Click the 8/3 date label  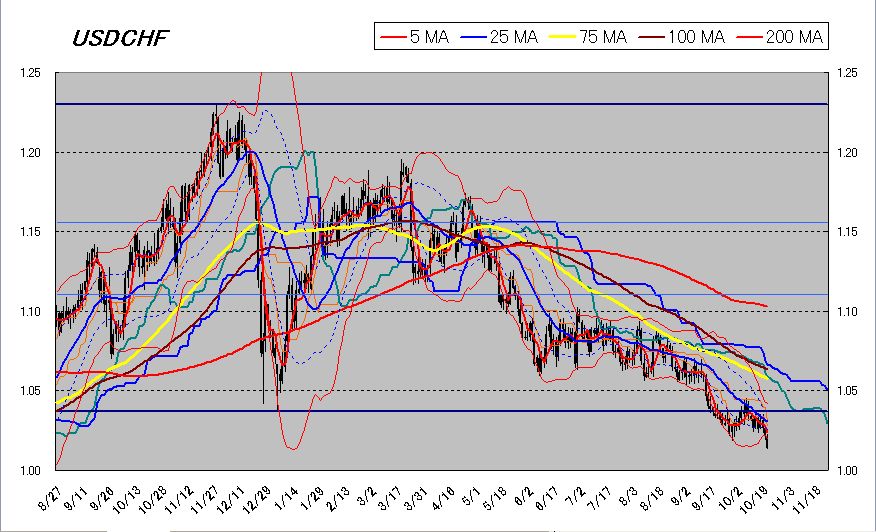point(627,496)
